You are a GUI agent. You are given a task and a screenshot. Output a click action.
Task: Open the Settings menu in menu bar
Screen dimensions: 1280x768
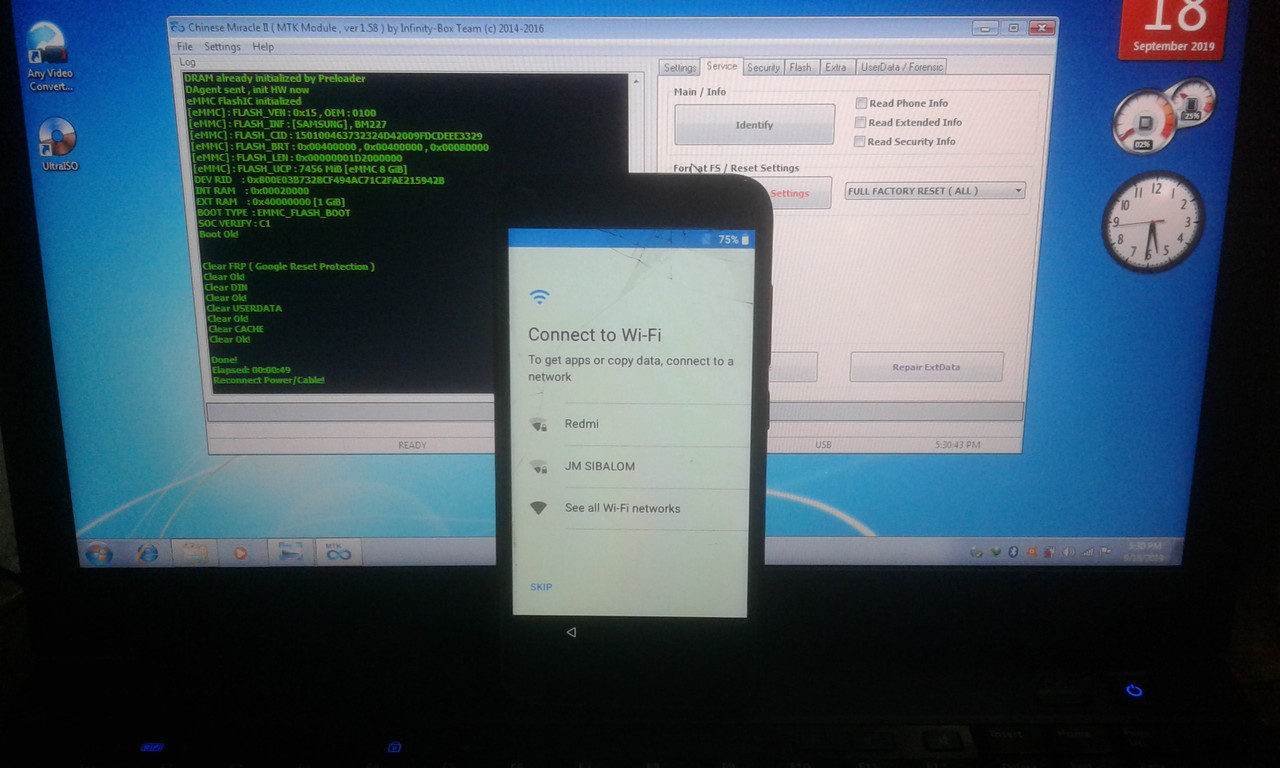[x=222, y=47]
